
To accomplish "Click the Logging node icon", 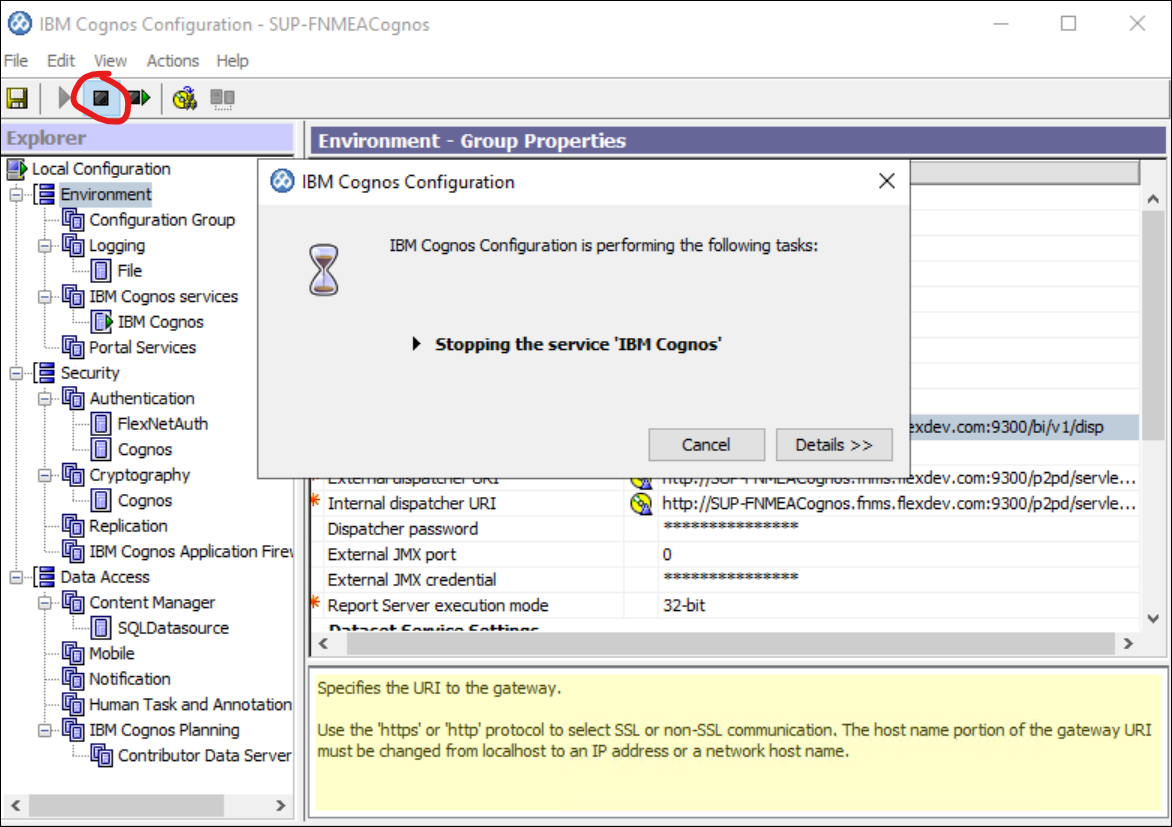I will click(x=73, y=245).
